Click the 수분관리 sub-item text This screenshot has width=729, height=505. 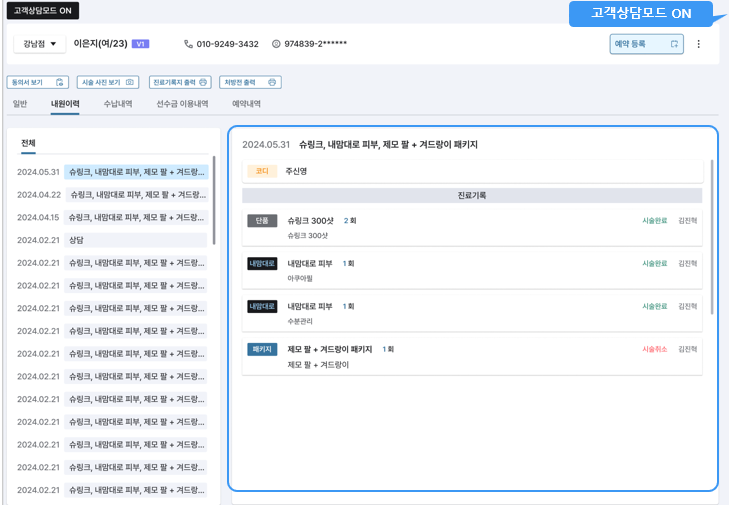300,321
